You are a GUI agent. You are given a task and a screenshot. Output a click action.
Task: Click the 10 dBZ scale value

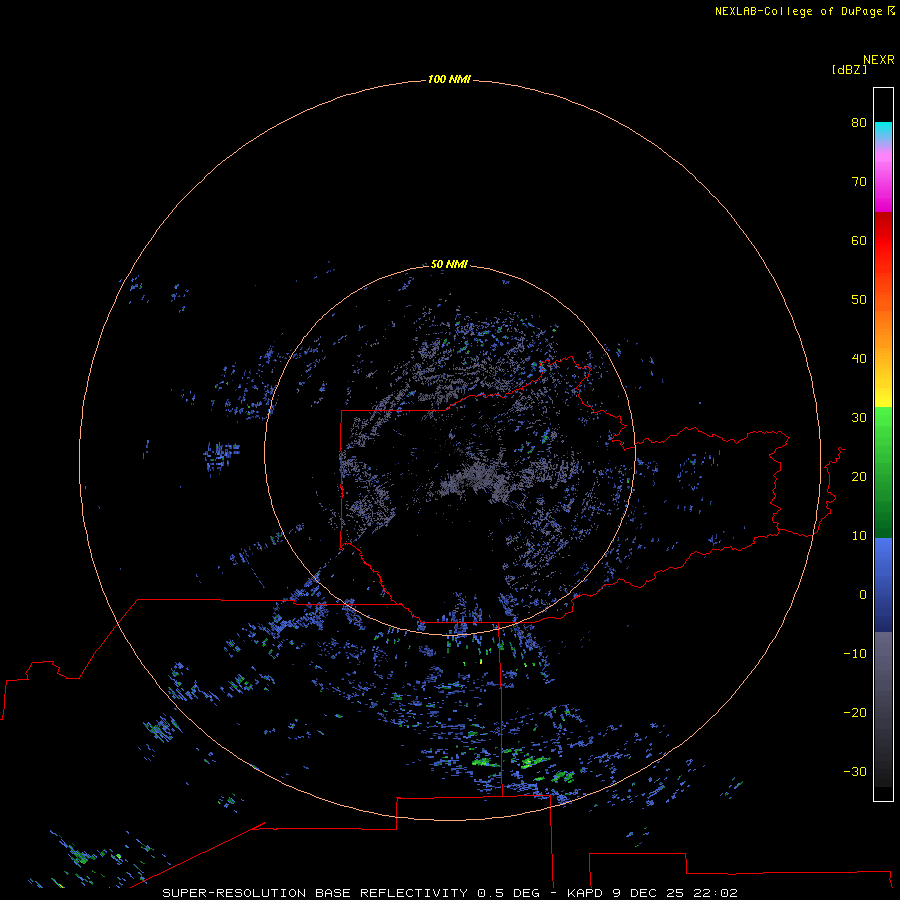tap(859, 536)
